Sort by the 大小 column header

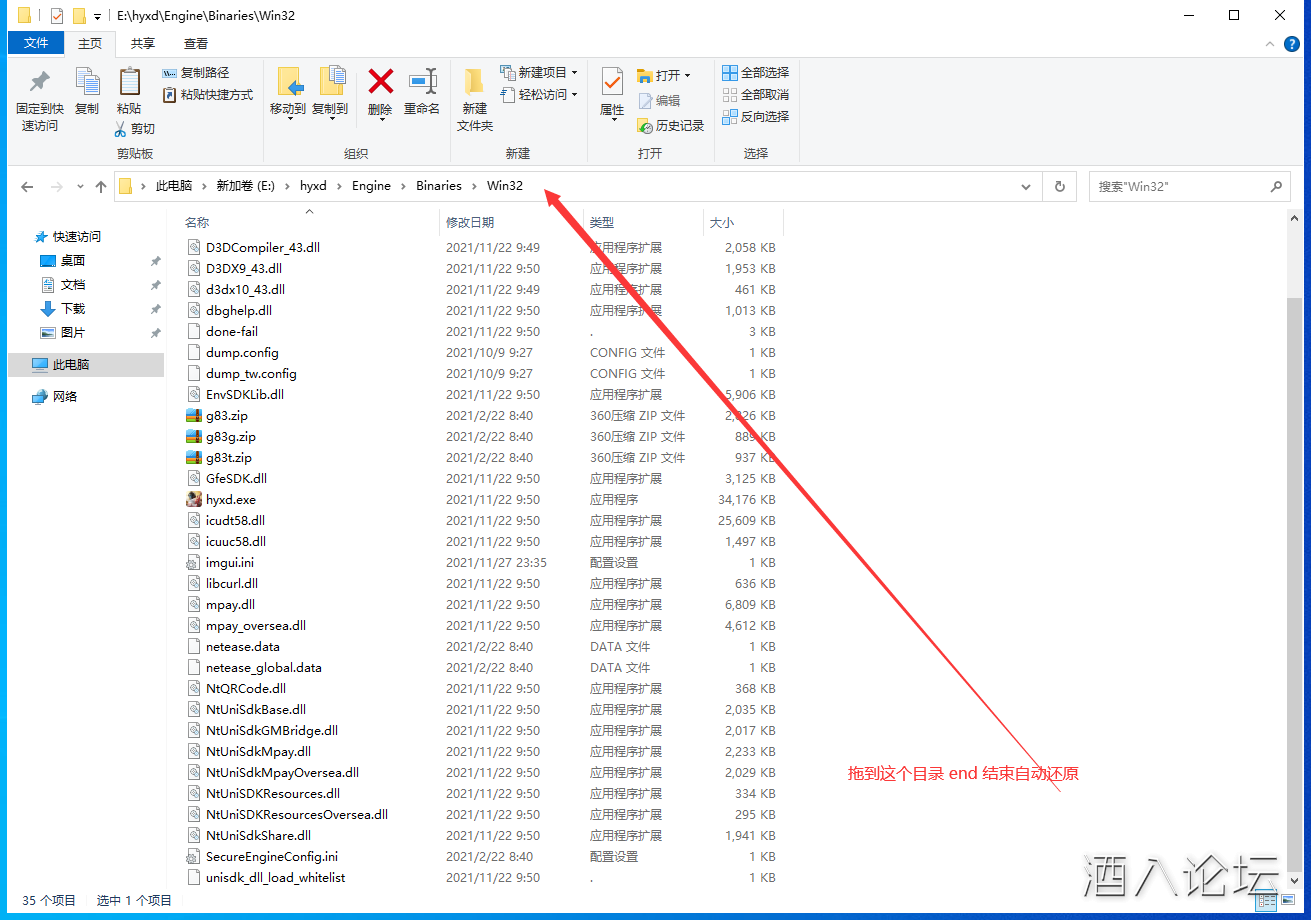coord(743,223)
